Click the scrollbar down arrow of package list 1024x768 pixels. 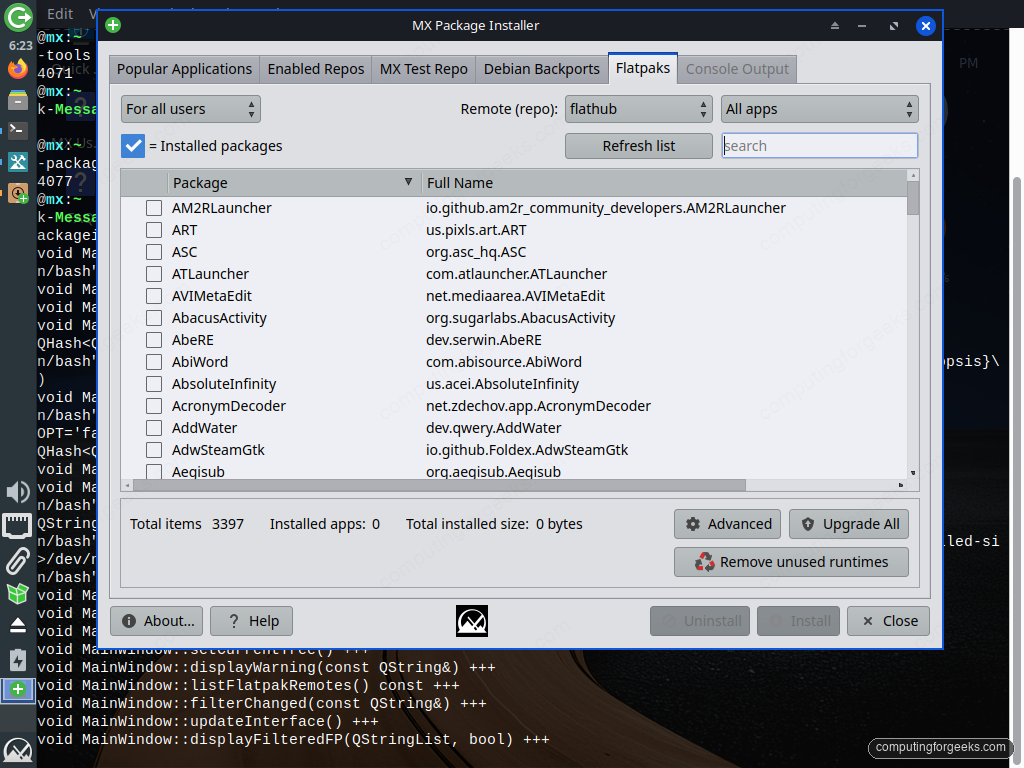pos(913,473)
